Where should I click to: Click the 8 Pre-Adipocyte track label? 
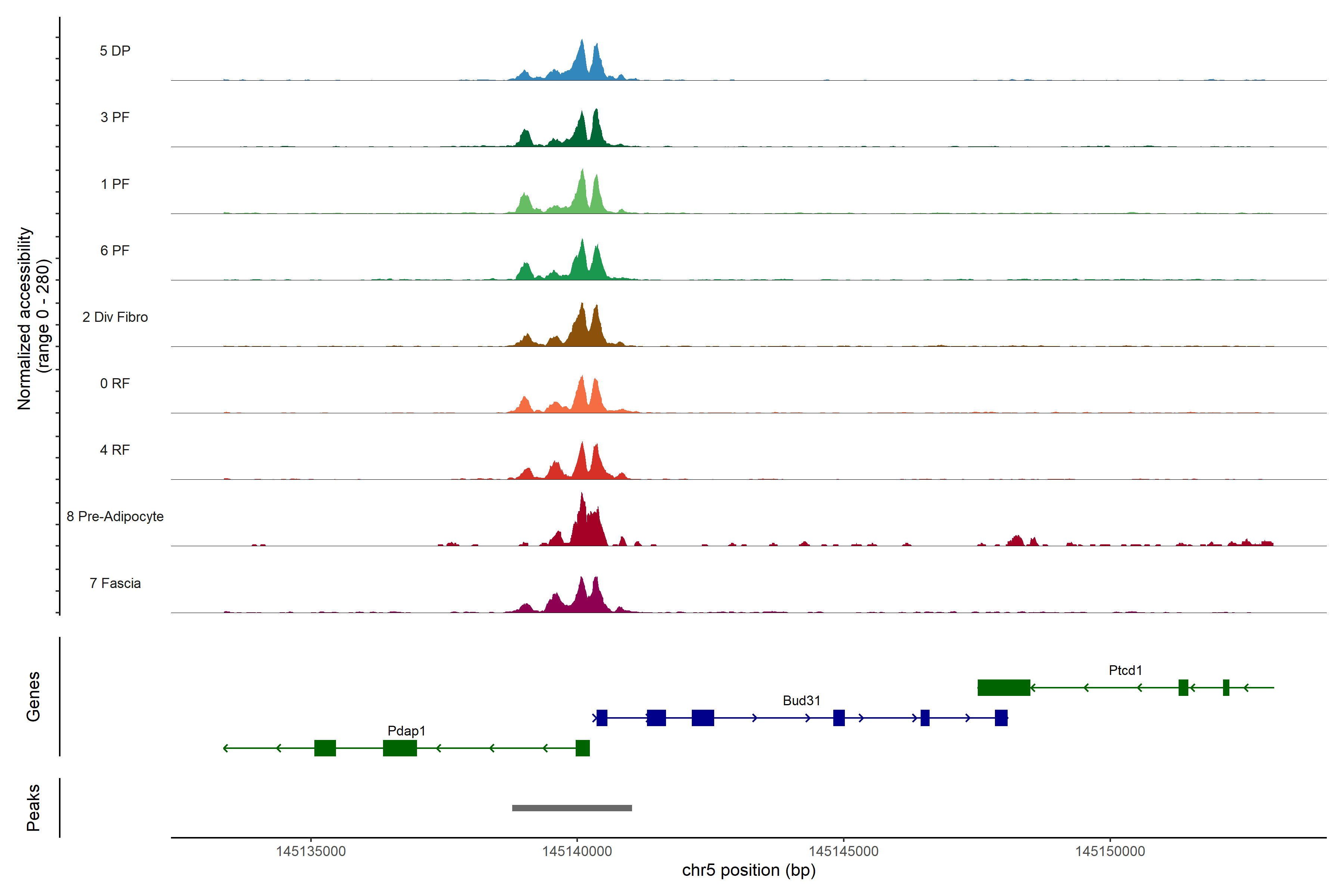115,516
